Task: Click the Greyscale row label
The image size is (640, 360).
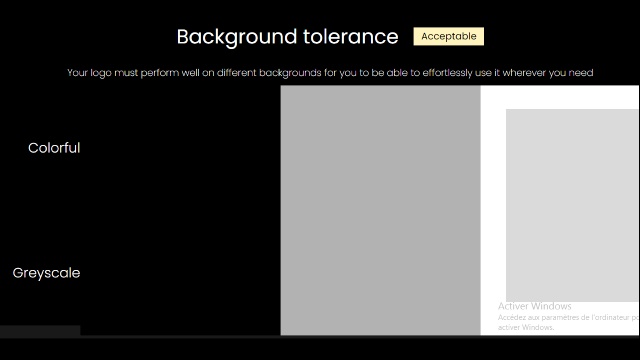Action: tap(46, 273)
